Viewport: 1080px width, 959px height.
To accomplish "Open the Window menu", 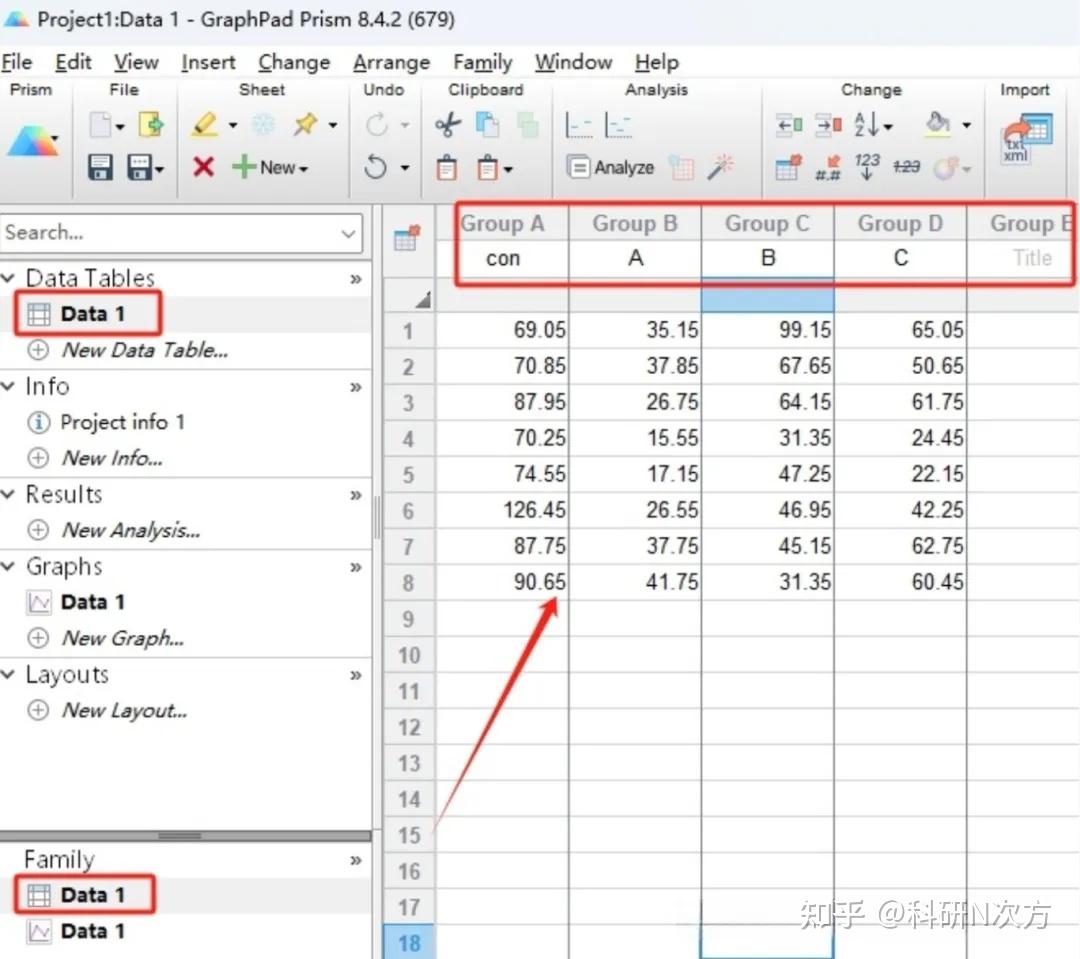I will pyautogui.click(x=573, y=62).
